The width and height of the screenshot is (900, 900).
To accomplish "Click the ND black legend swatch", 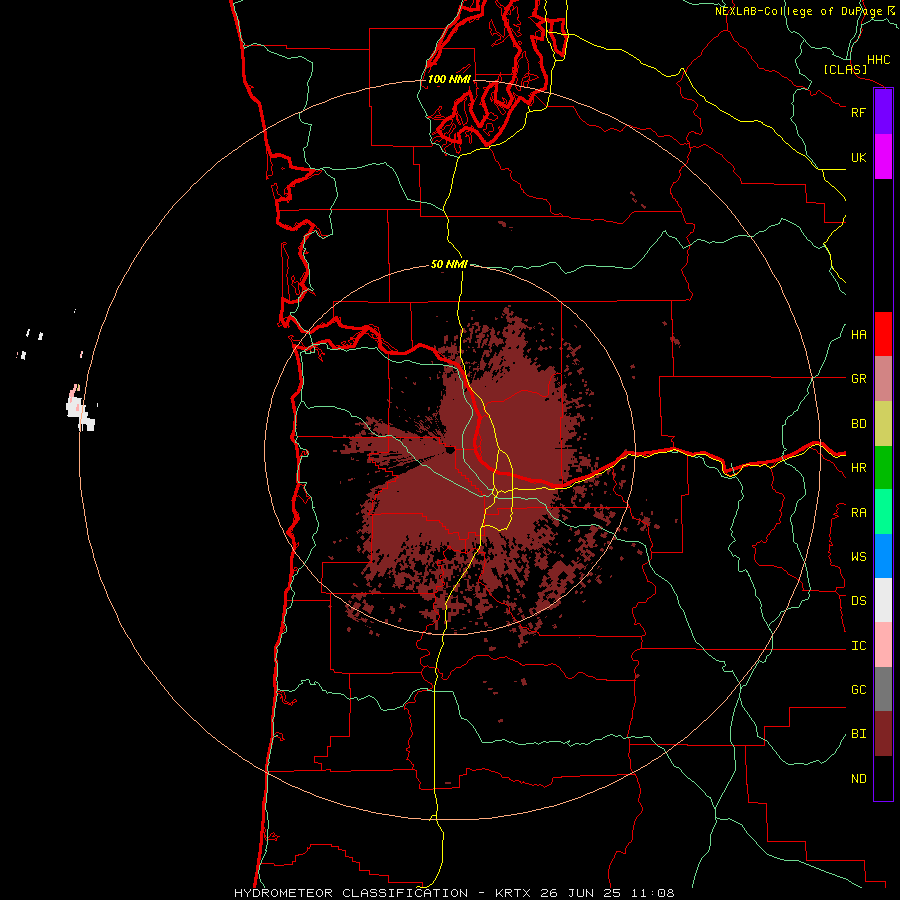I will tap(883, 778).
